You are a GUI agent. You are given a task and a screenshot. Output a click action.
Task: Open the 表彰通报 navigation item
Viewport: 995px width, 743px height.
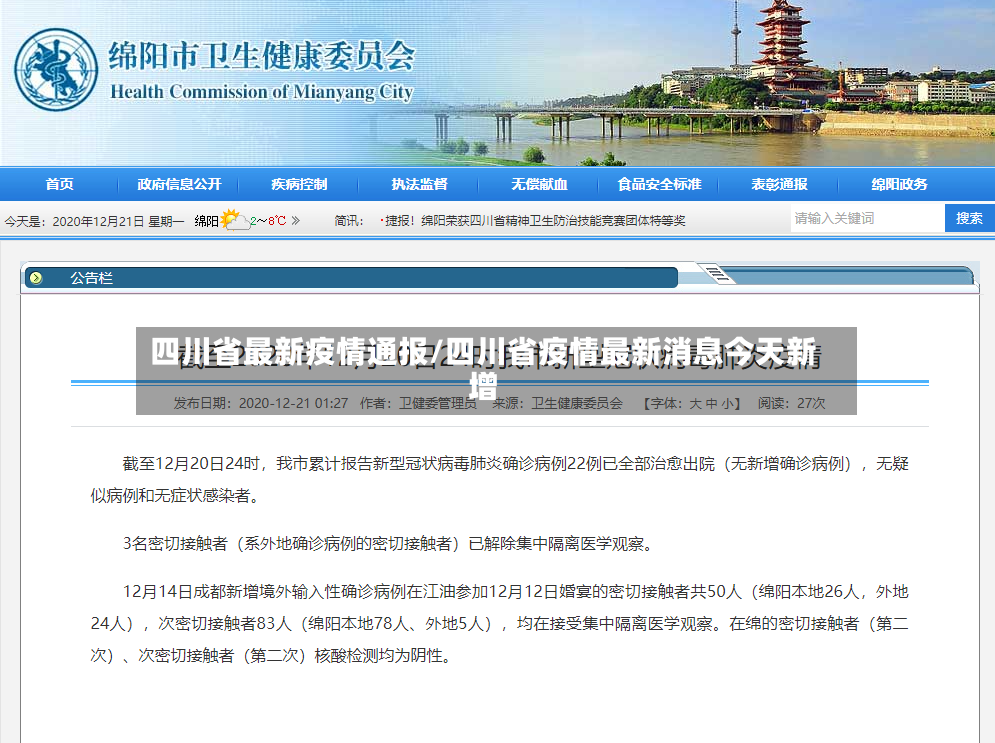779,184
